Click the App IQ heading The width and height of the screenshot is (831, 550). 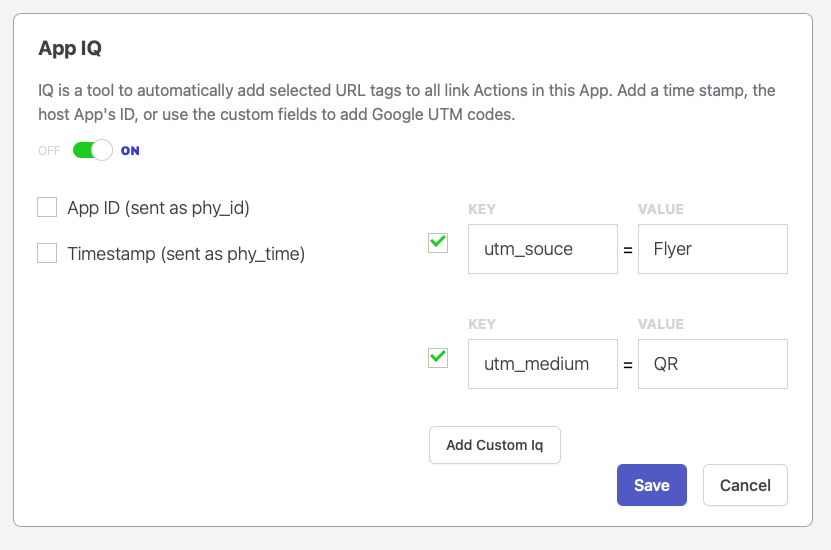70,48
